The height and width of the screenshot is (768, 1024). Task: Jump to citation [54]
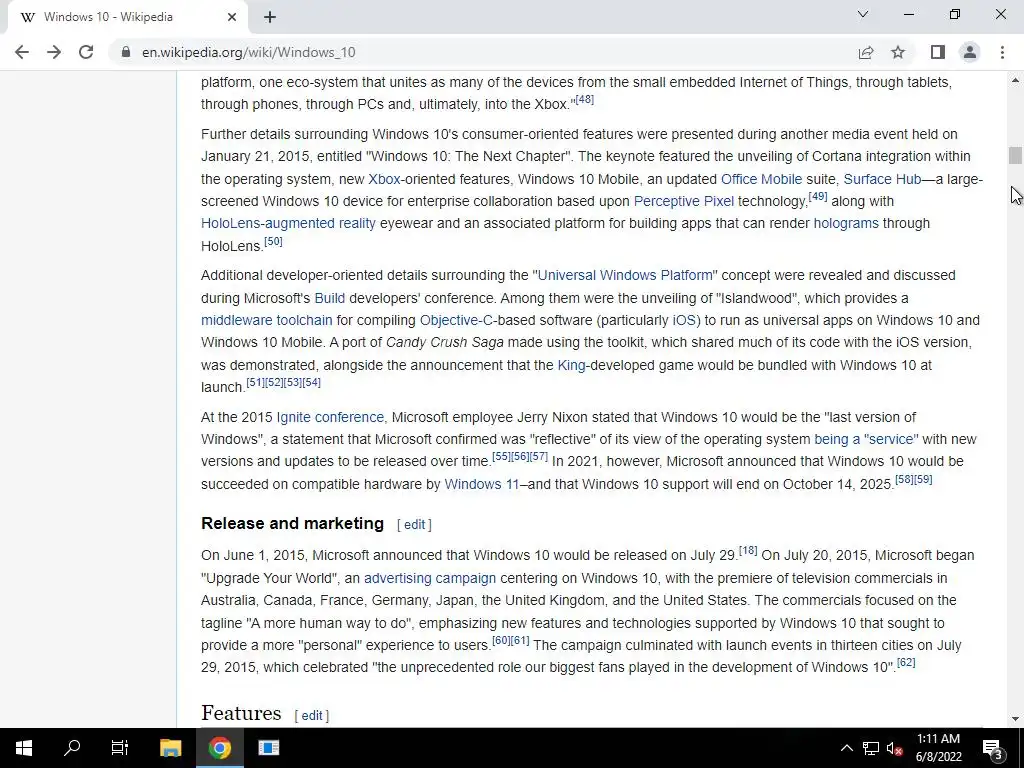click(x=312, y=382)
